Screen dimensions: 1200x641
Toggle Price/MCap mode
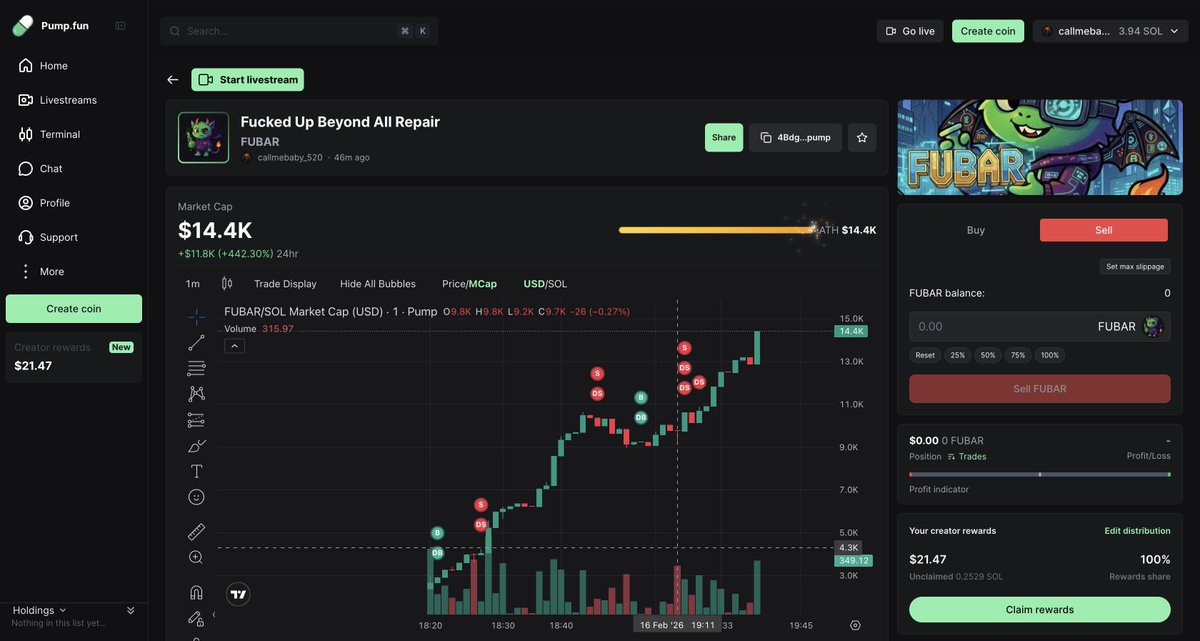469,284
